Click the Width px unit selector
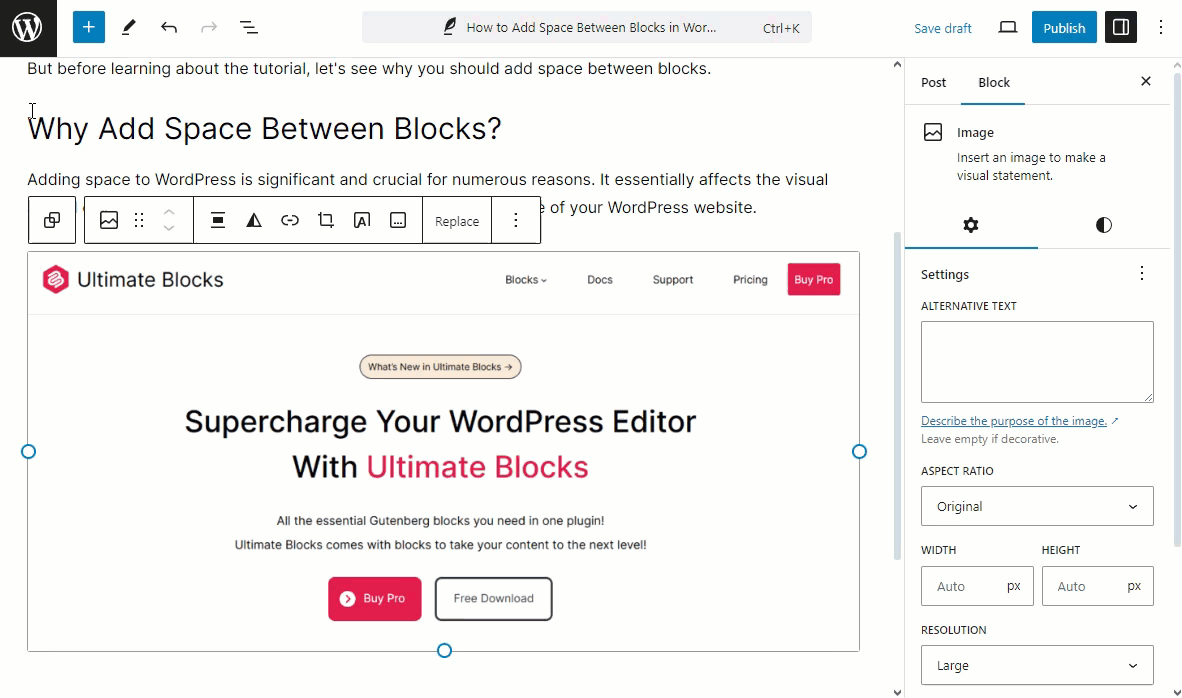 click(x=1014, y=586)
